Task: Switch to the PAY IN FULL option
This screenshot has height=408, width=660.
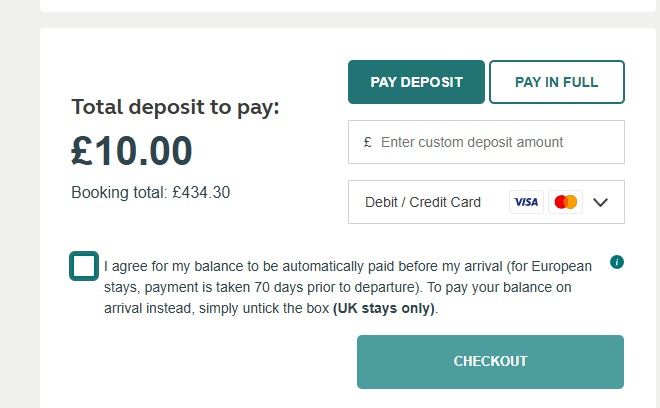Action: coord(556,82)
